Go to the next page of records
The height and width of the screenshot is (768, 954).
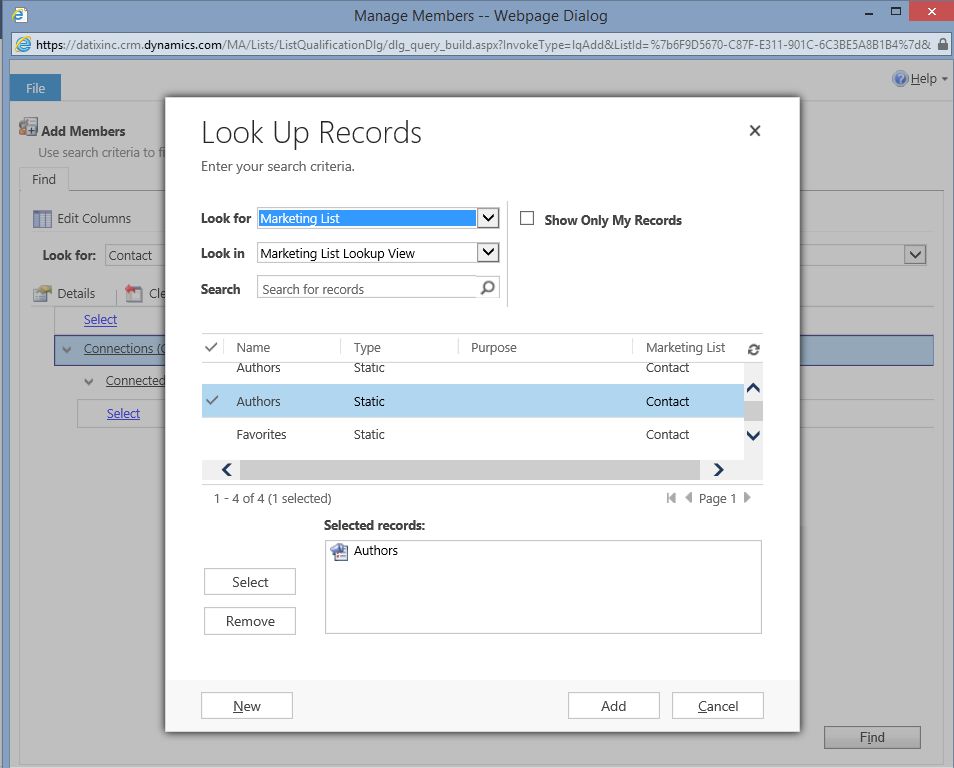[x=747, y=498]
